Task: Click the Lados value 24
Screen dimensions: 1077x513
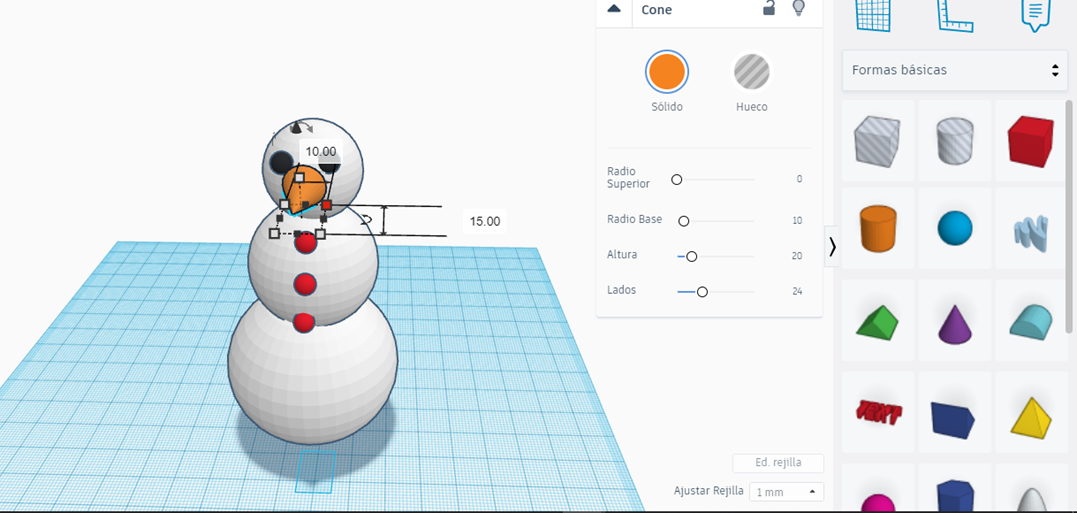Action: tap(797, 291)
